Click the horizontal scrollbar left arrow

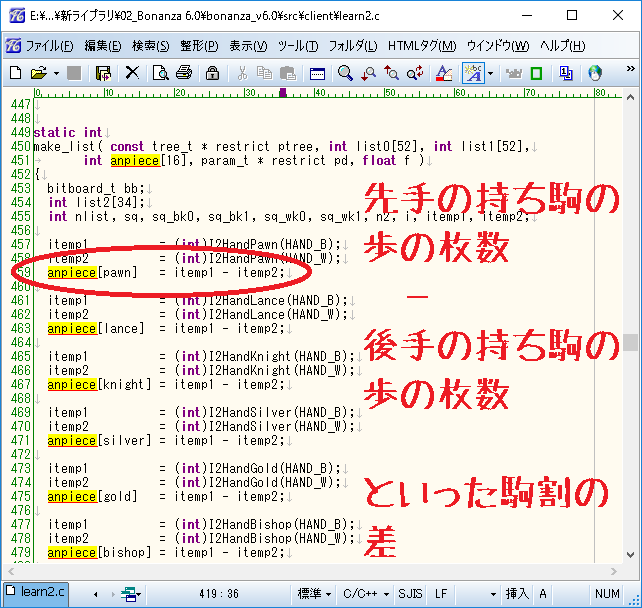(11, 571)
